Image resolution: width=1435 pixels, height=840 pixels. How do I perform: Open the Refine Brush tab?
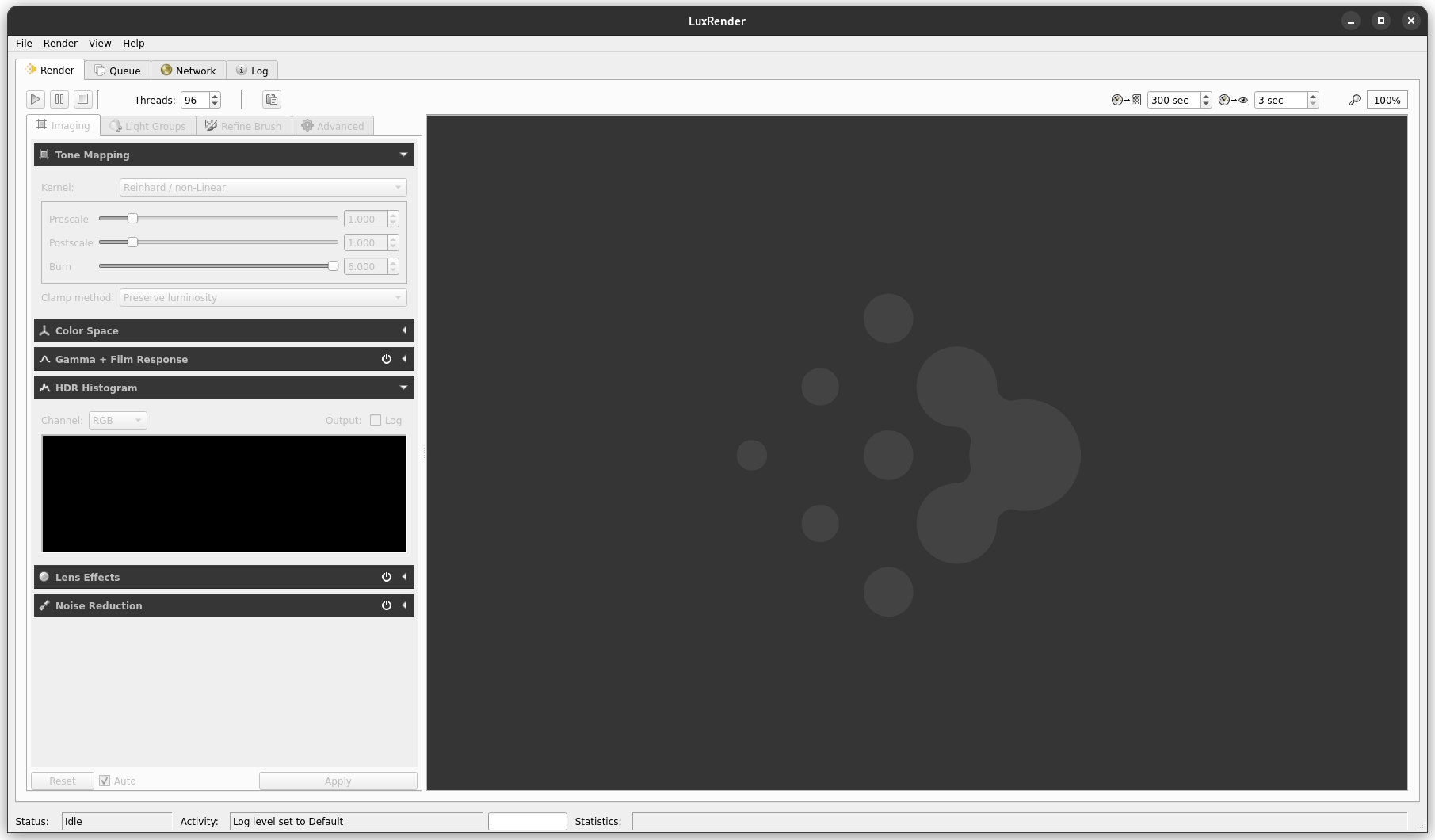point(244,126)
